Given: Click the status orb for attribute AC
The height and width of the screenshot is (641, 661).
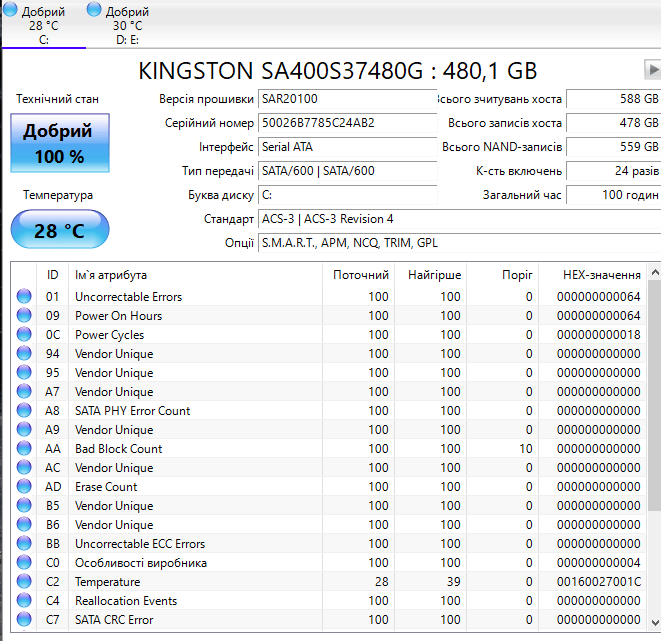Looking at the screenshot, I should coord(24,467).
